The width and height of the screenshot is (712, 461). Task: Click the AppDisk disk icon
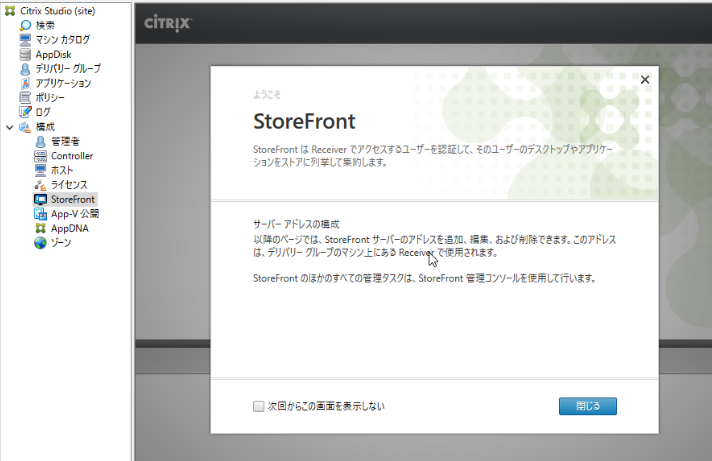pos(25,55)
